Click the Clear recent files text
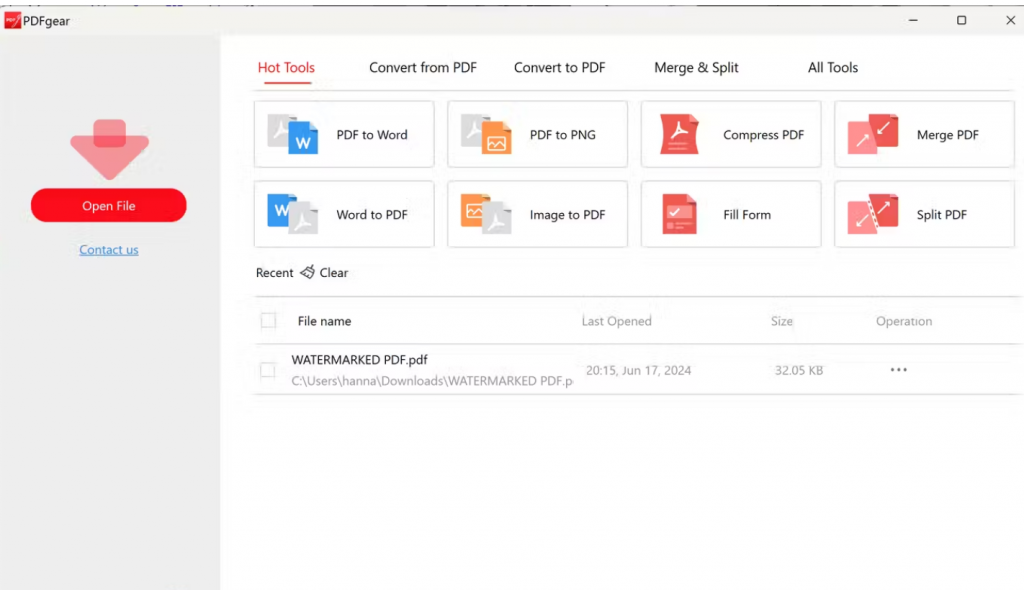The width and height of the screenshot is (1024, 590). point(334,273)
